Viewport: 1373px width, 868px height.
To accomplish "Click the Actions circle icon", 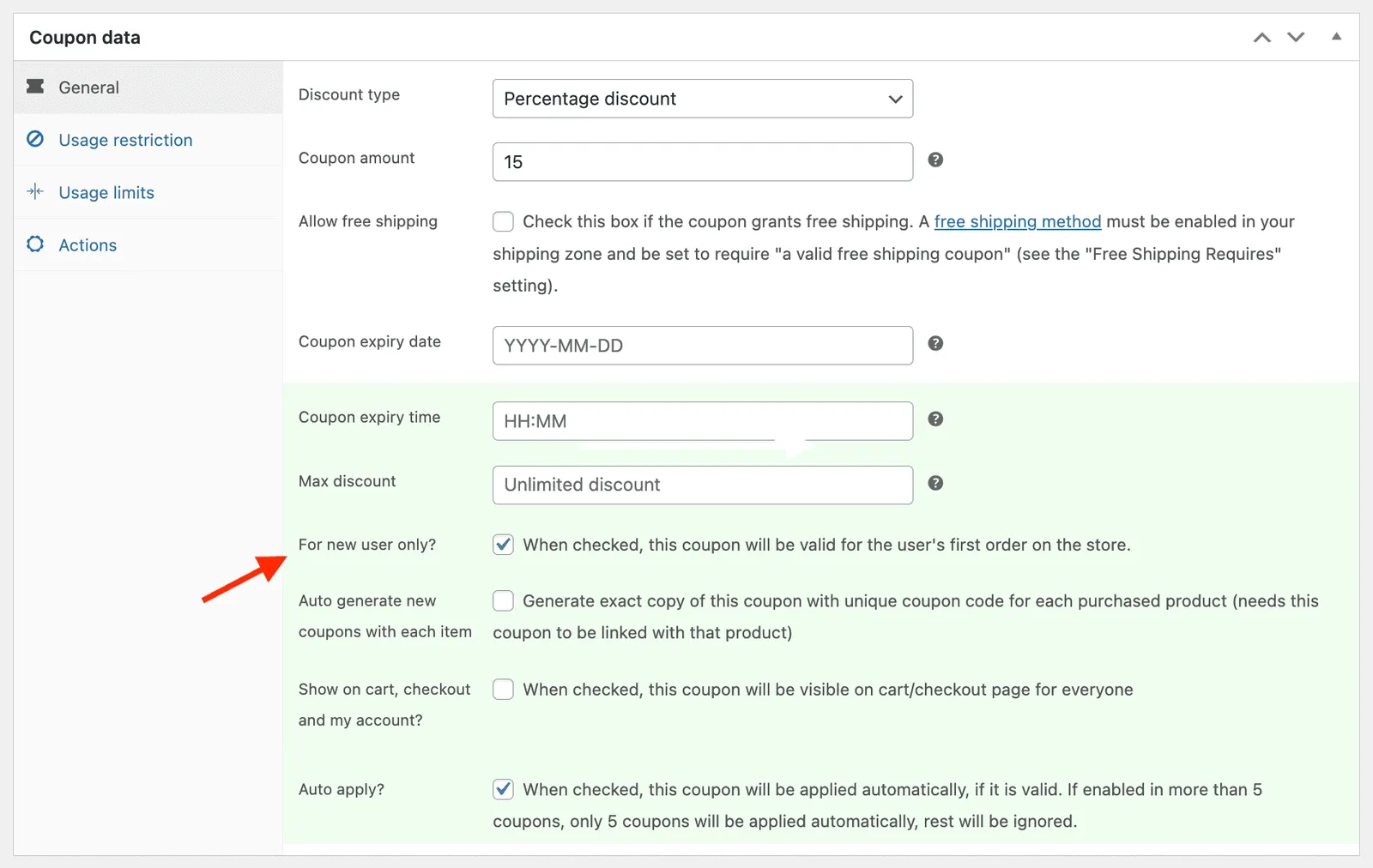I will (35, 244).
